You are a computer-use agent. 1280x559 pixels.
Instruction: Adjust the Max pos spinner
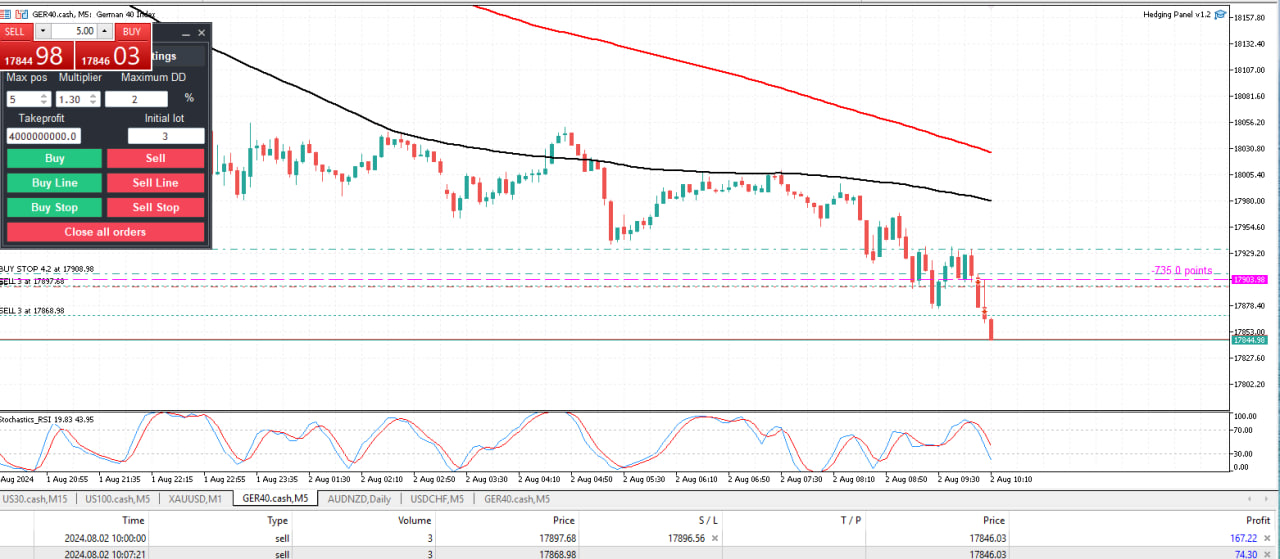(x=44, y=99)
